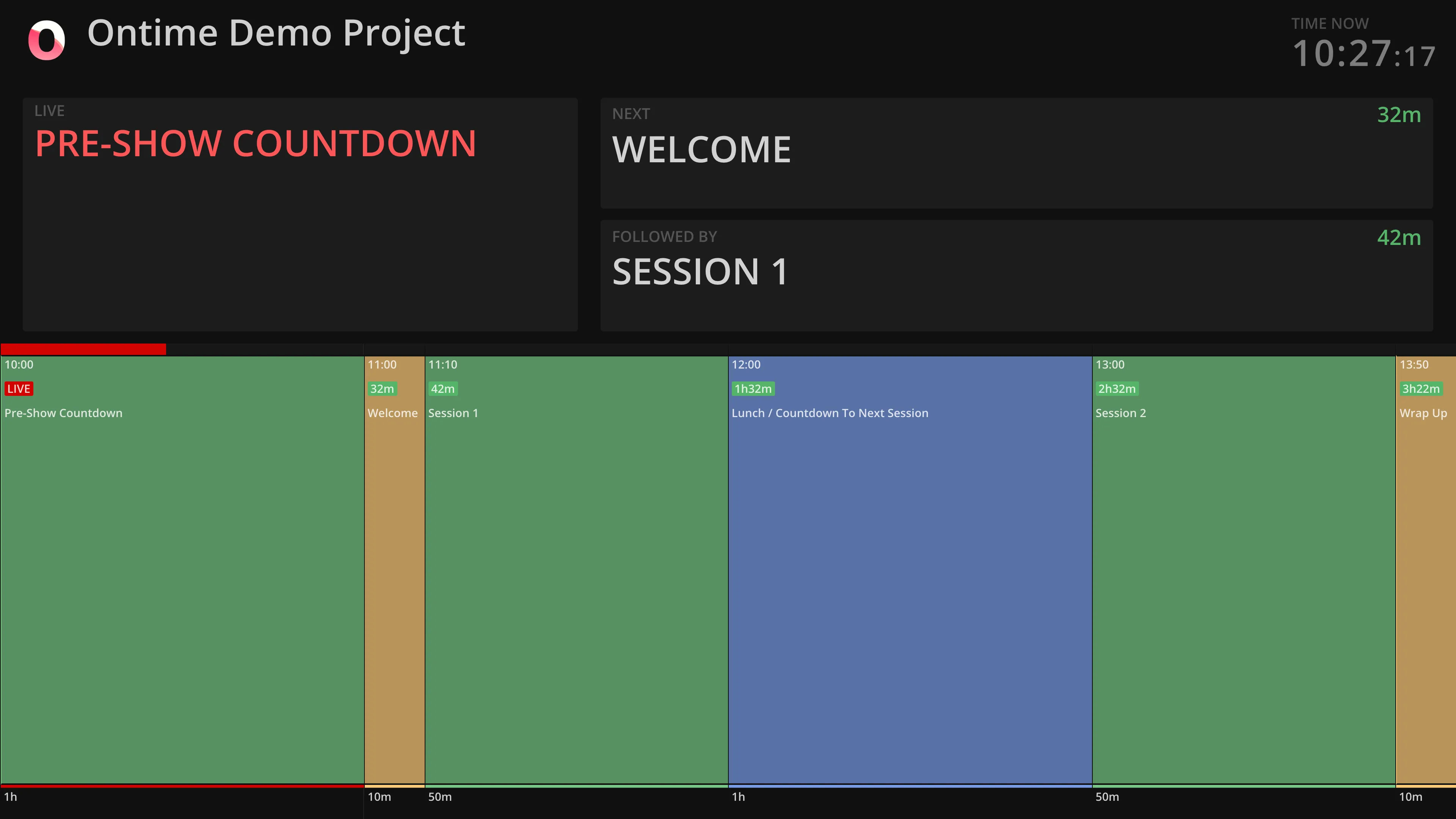Click the Ontime Demo Project title

point(276,33)
